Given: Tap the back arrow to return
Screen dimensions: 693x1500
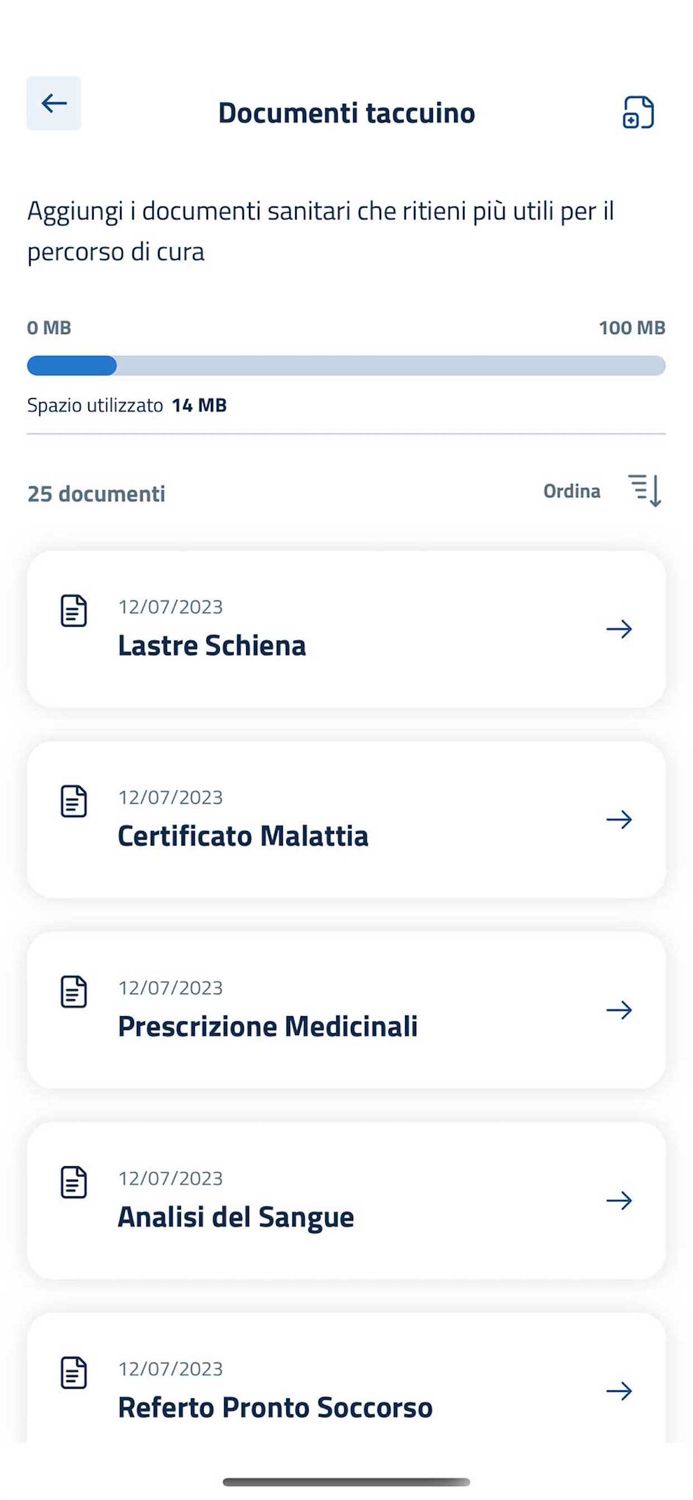Looking at the screenshot, I should click(53, 103).
